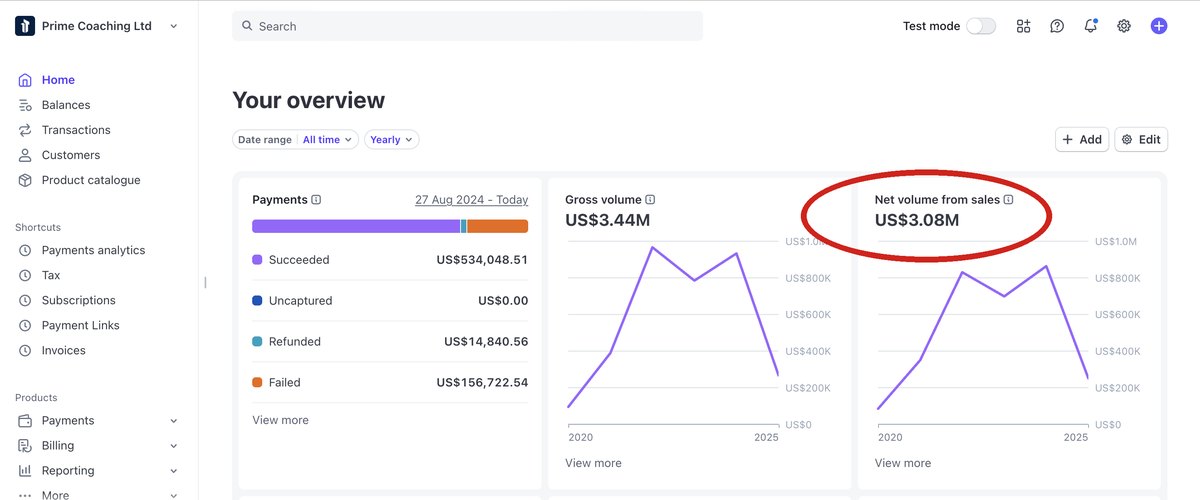Expand the Payments section chevron under Products
The width and height of the screenshot is (1200, 500).
[174, 421]
